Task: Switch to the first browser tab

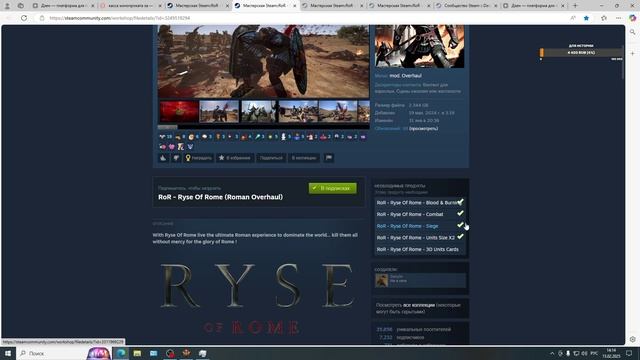Action: [x=63, y=6]
